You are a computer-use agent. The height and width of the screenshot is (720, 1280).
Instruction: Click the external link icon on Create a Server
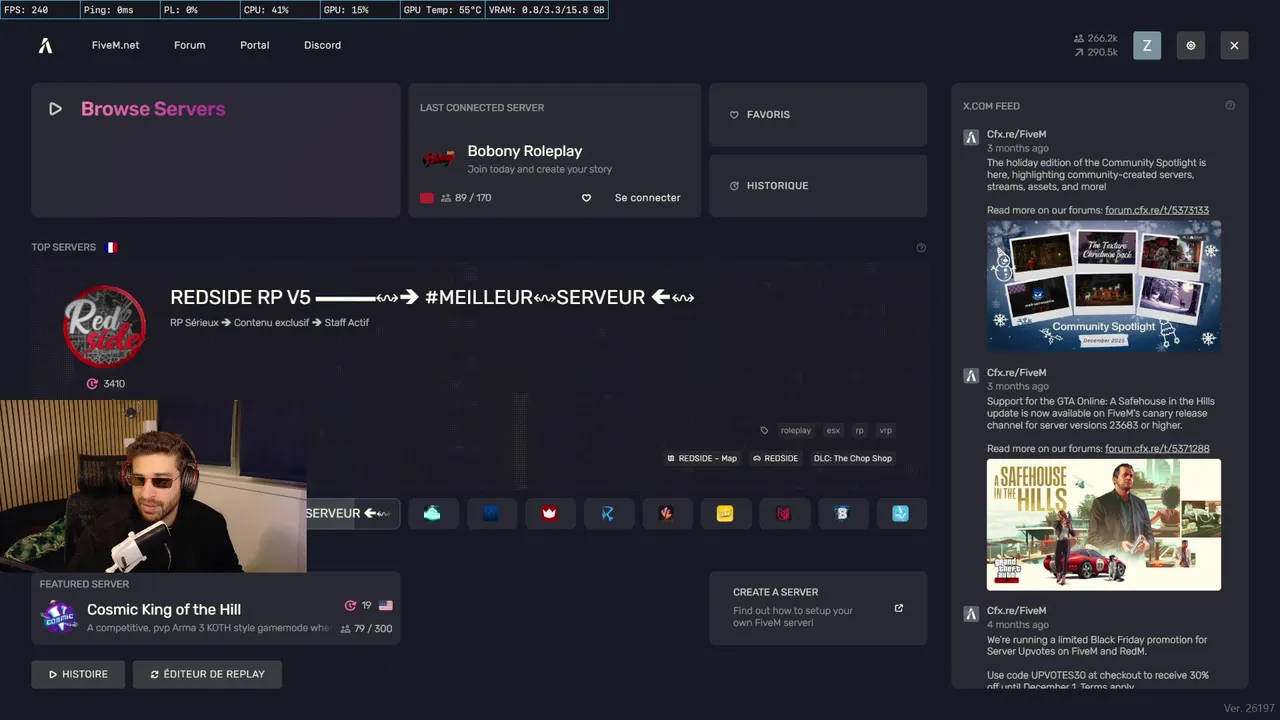898,608
